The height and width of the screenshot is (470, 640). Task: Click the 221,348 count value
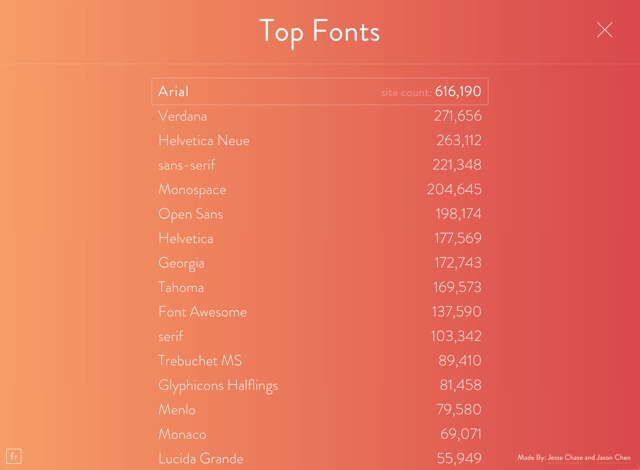point(457,165)
